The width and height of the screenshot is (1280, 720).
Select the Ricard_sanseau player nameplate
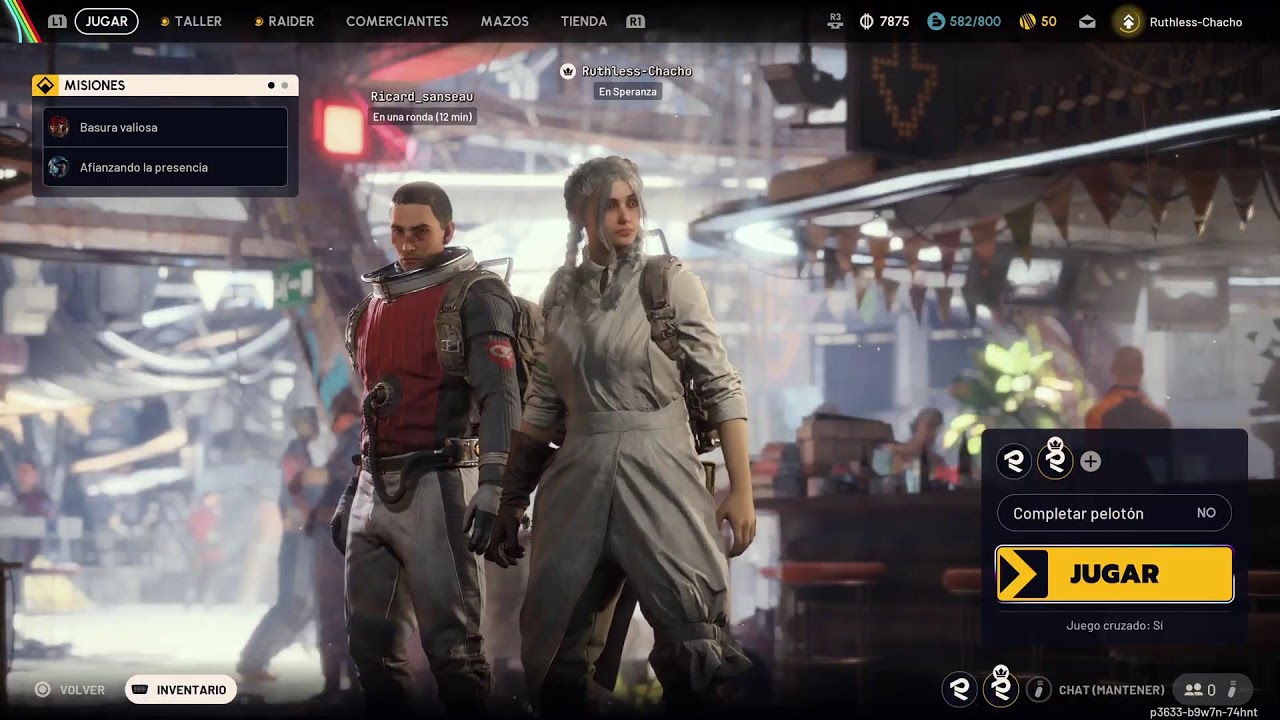(422, 96)
